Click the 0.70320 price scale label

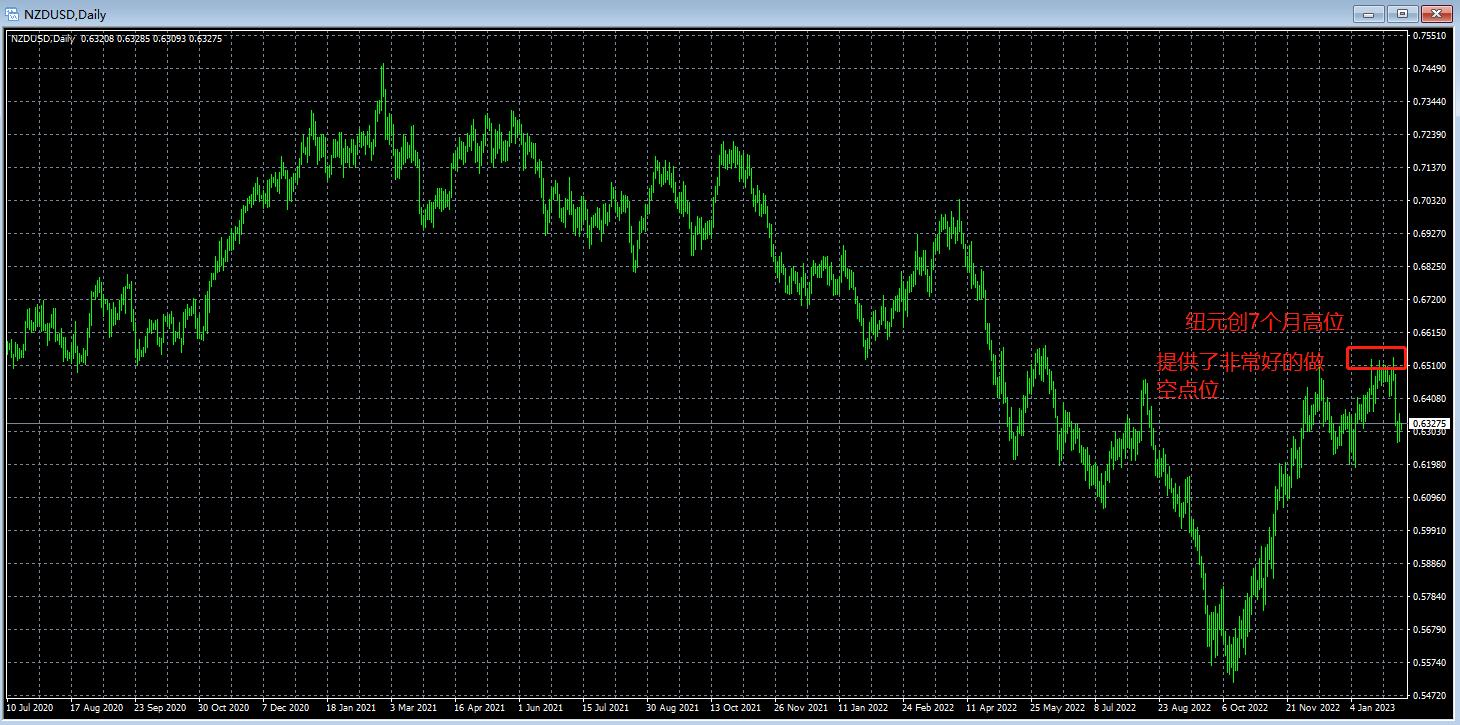click(x=1431, y=200)
